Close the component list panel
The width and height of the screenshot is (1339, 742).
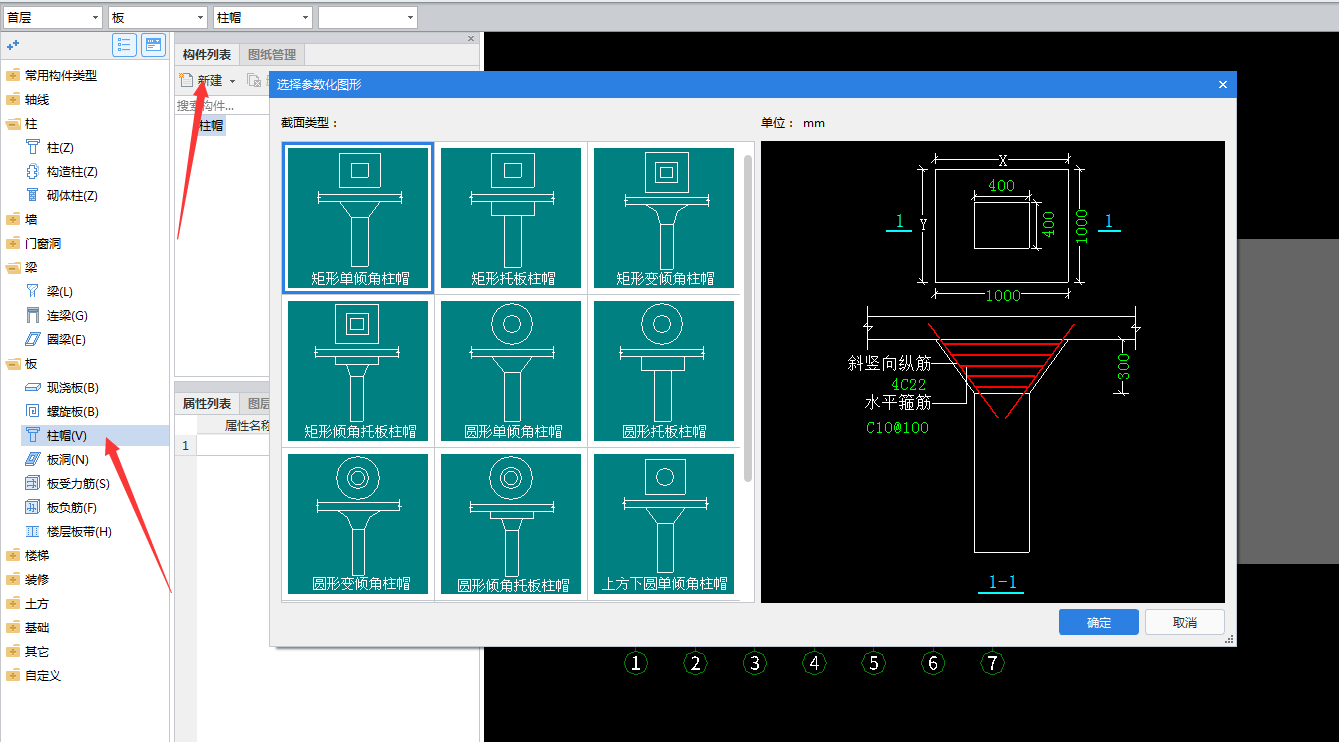472,39
